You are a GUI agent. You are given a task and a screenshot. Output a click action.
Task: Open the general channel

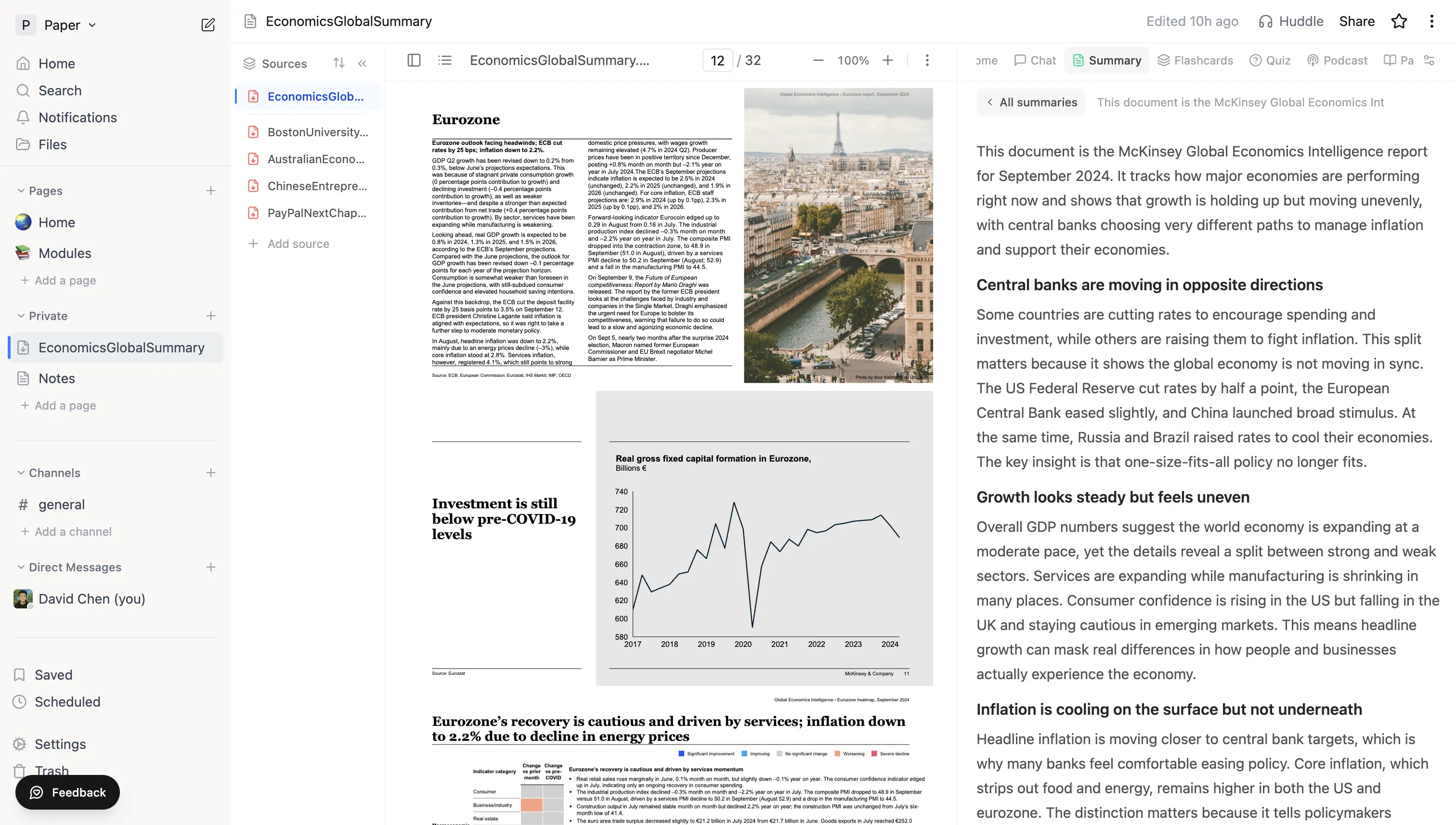[x=61, y=504]
